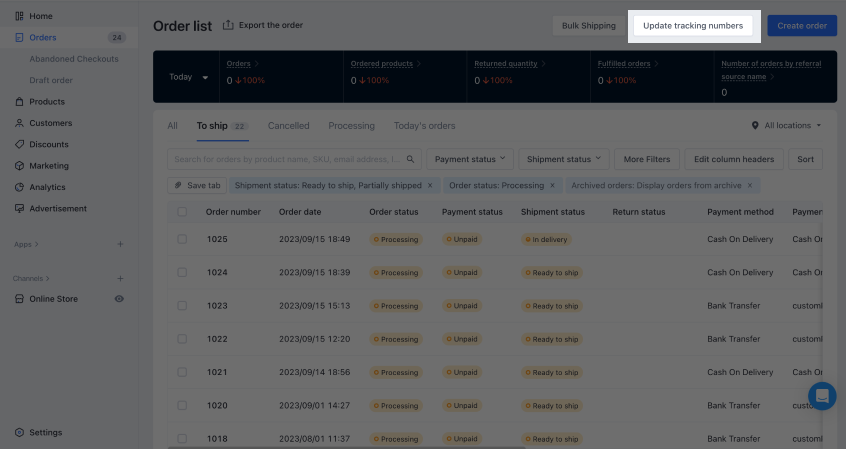Add a channel with the plus icon

[120, 278]
